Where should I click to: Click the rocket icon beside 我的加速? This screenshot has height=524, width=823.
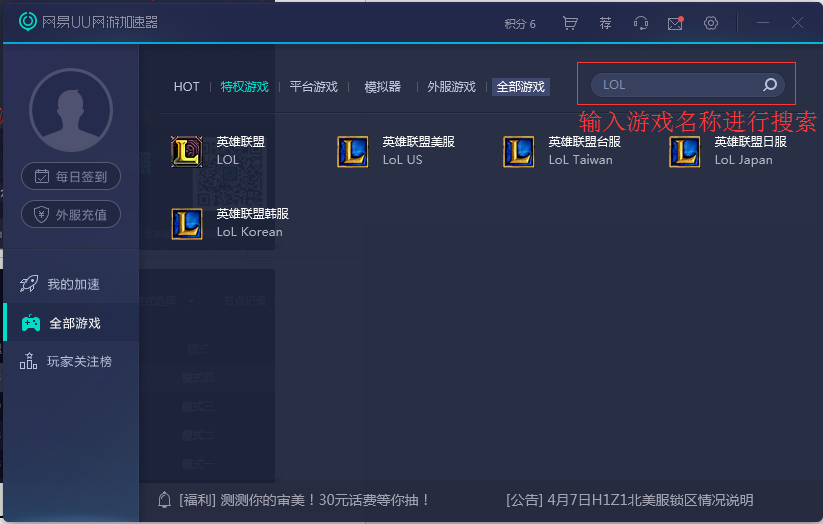[x=29, y=284]
